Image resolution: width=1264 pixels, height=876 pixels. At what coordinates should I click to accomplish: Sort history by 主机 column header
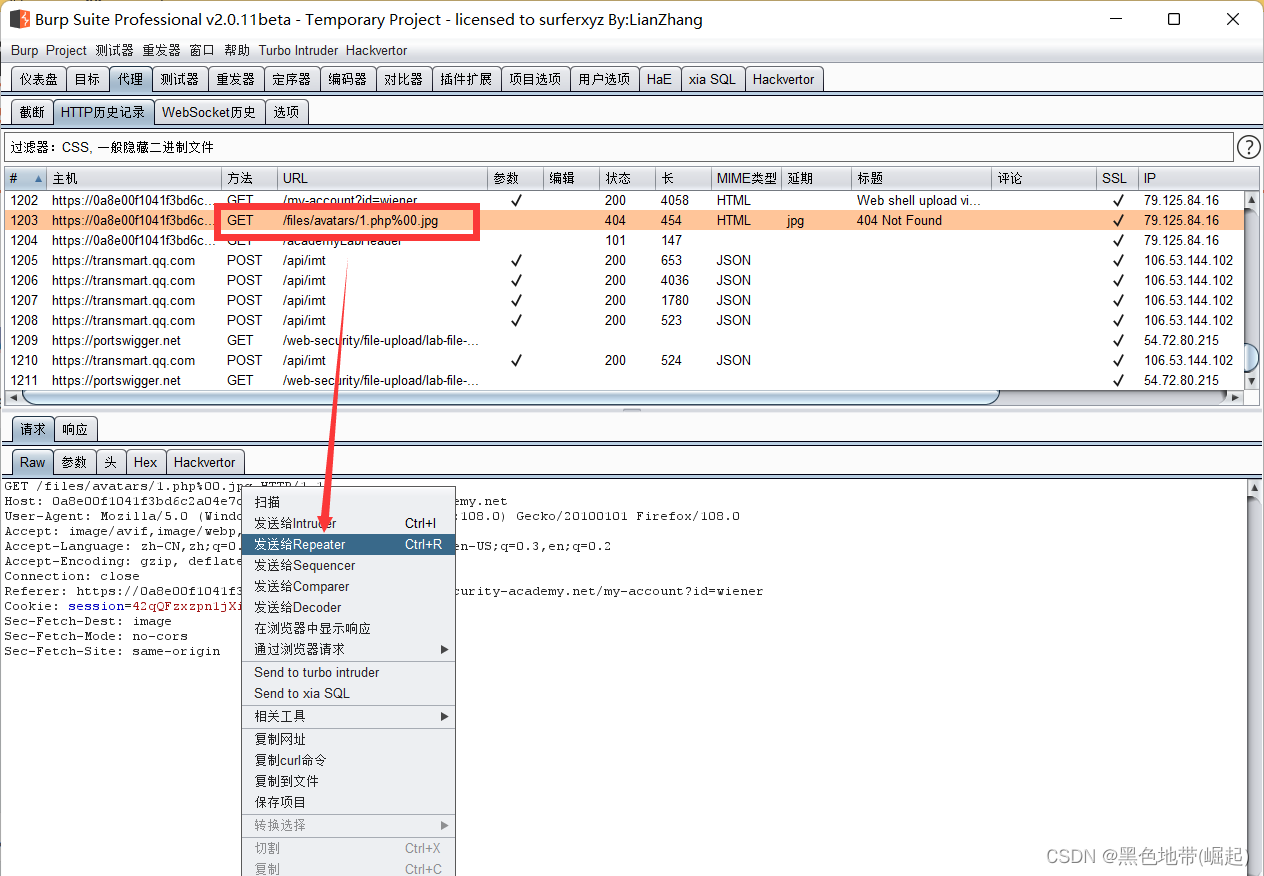(134, 179)
